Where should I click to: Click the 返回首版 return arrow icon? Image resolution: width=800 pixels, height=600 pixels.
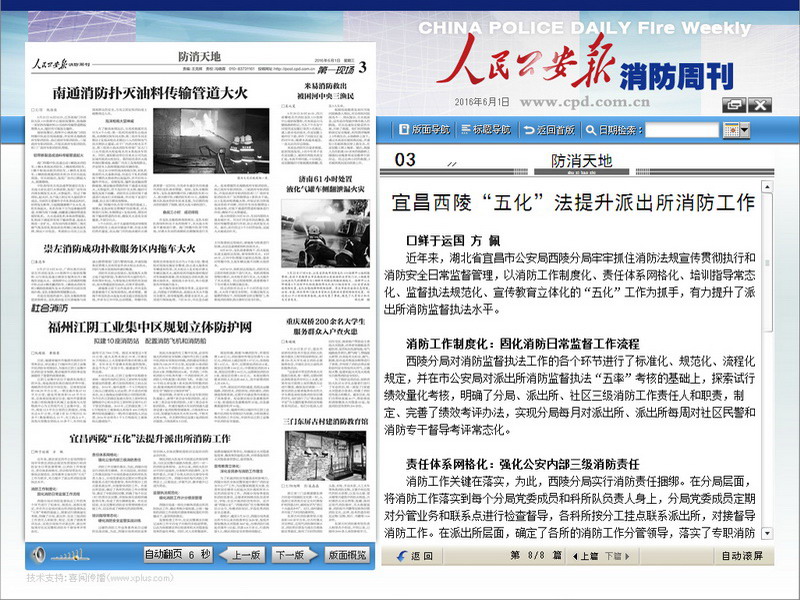pos(529,130)
